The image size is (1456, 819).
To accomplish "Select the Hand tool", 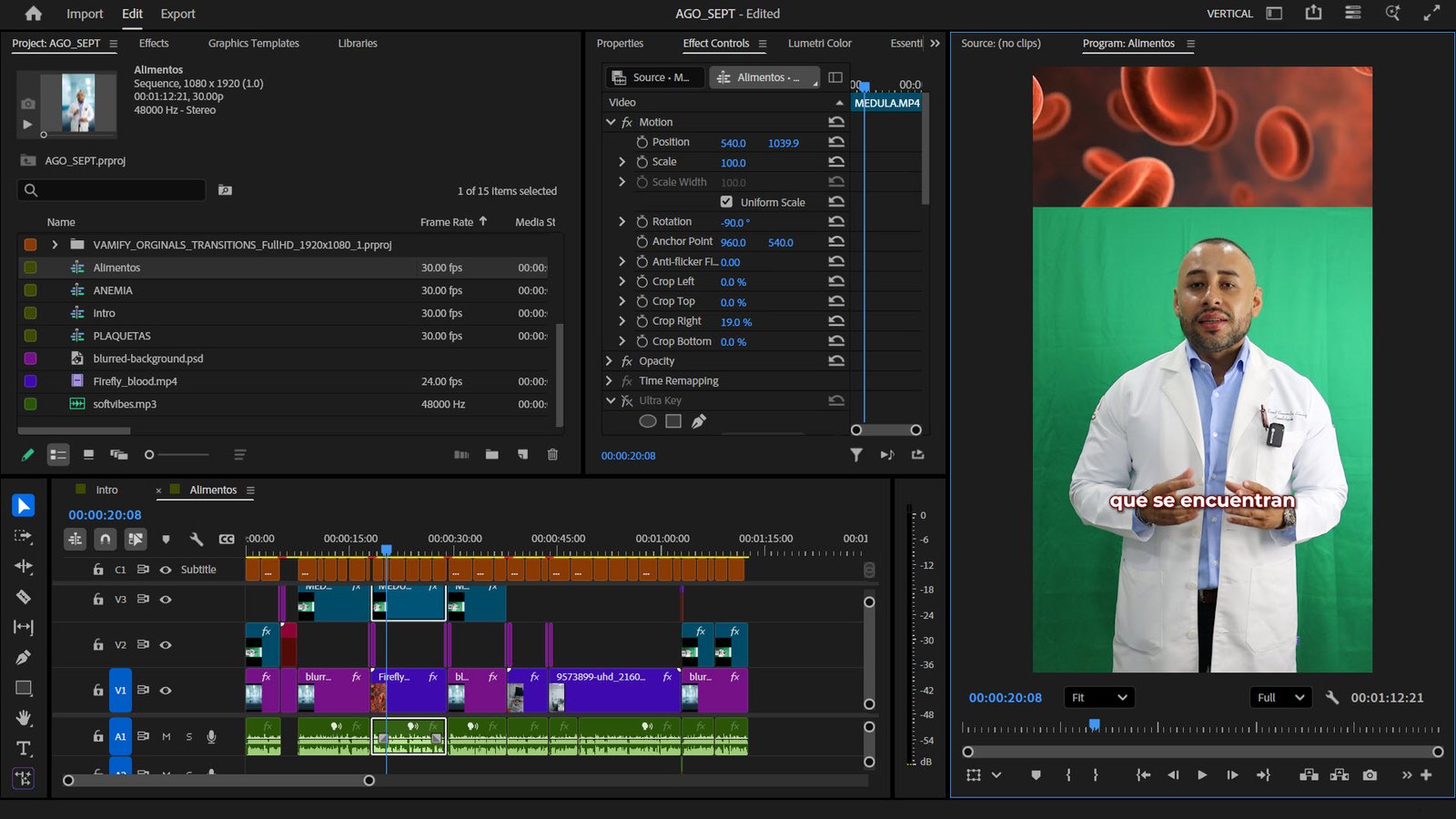I will pyautogui.click(x=24, y=718).
